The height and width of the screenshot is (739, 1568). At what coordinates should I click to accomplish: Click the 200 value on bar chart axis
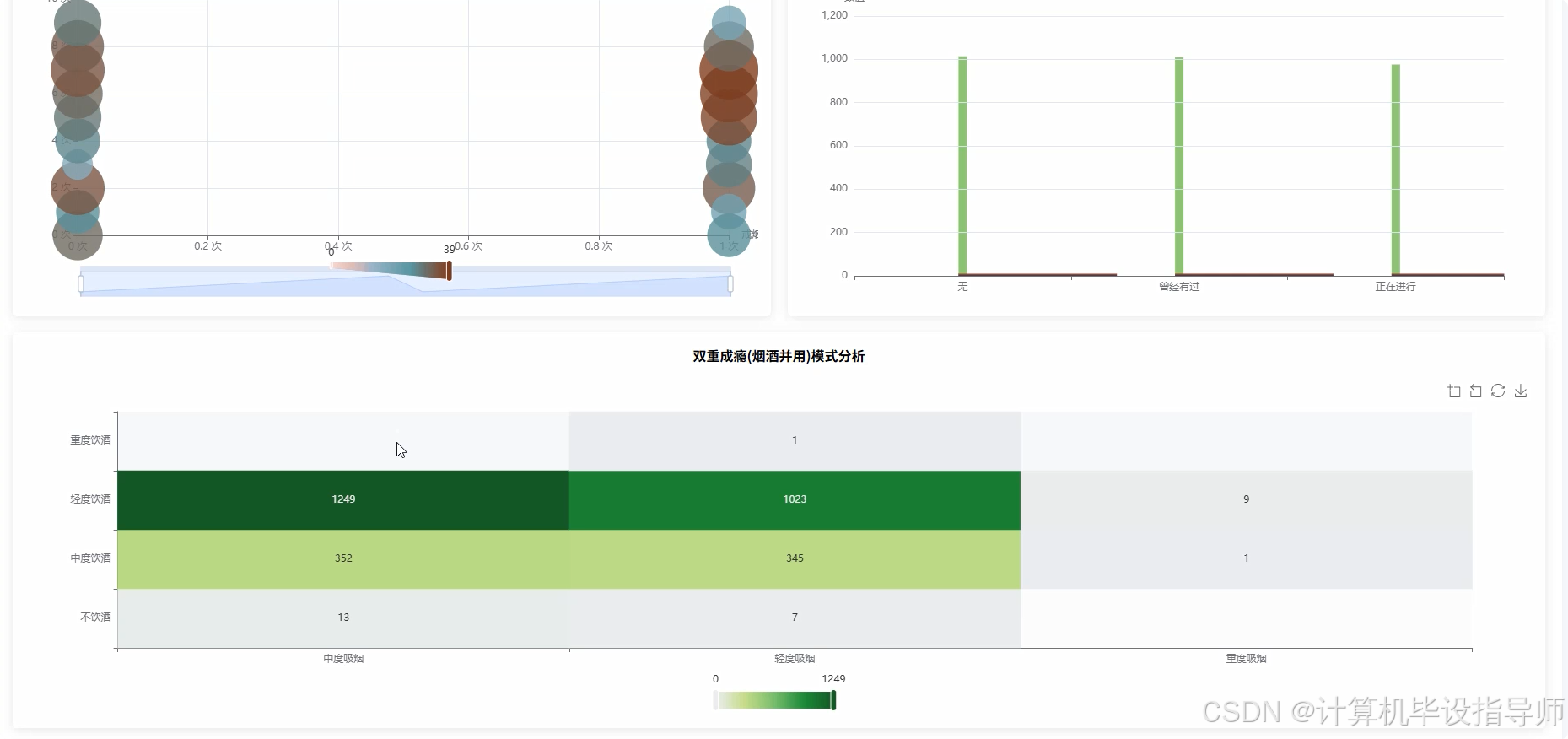coord(838,232)
